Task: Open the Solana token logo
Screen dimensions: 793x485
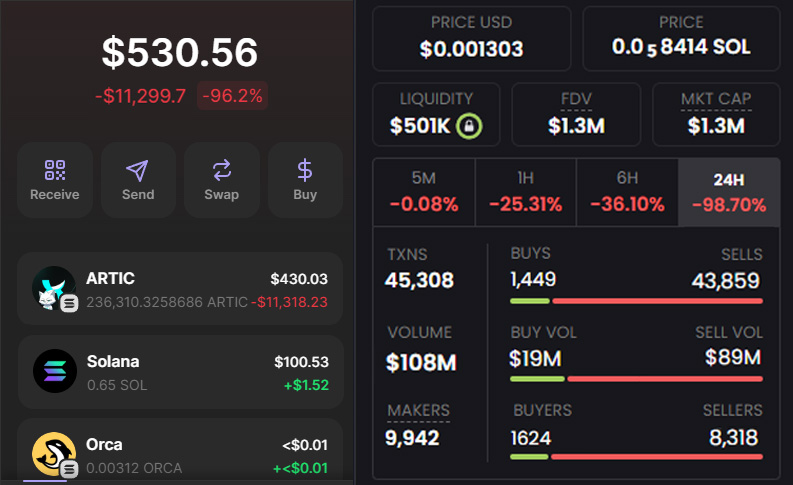Action: click(x=55, y=371)
